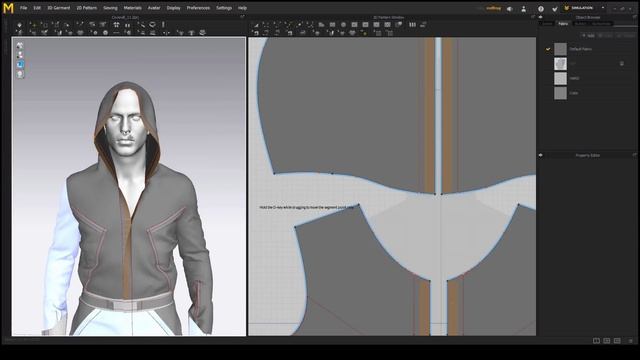This screenshot has width=640, height=360.
Task: Open the 2D Pattern menu
Action: pyautogui.click(x=87, y=8)
